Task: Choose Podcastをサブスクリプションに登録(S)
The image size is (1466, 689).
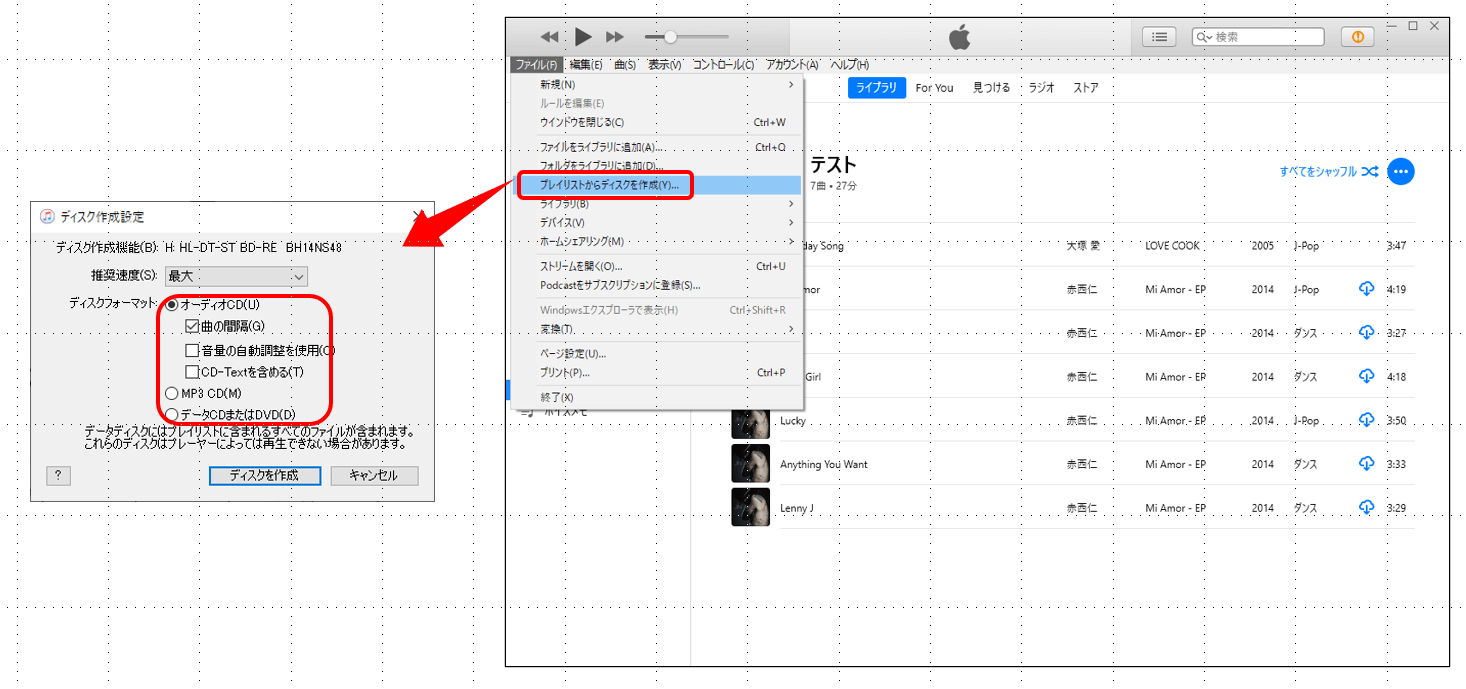Action: pos(658,285)
